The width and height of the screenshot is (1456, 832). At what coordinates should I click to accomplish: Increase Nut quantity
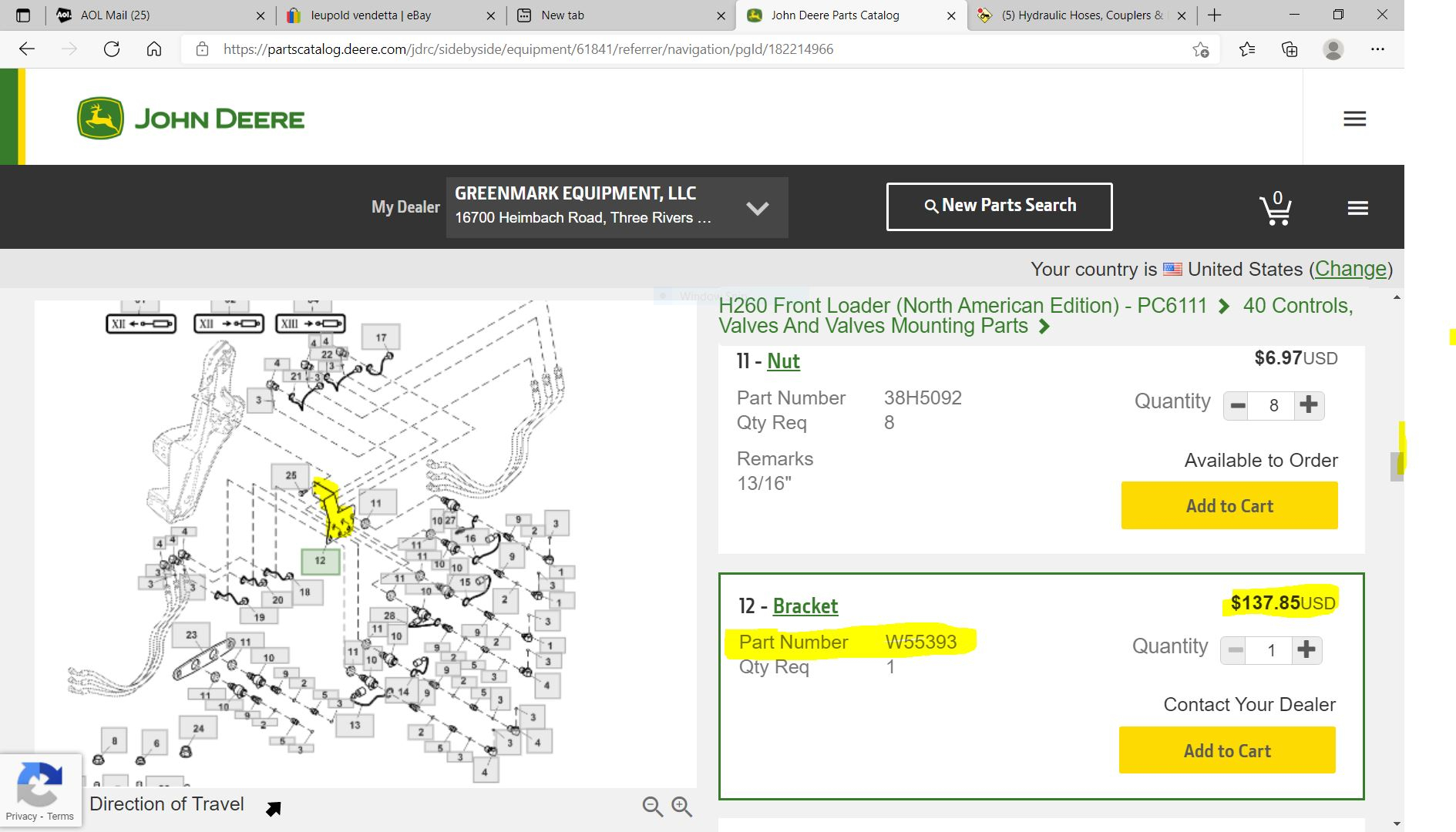click(x=1309, y=405)
